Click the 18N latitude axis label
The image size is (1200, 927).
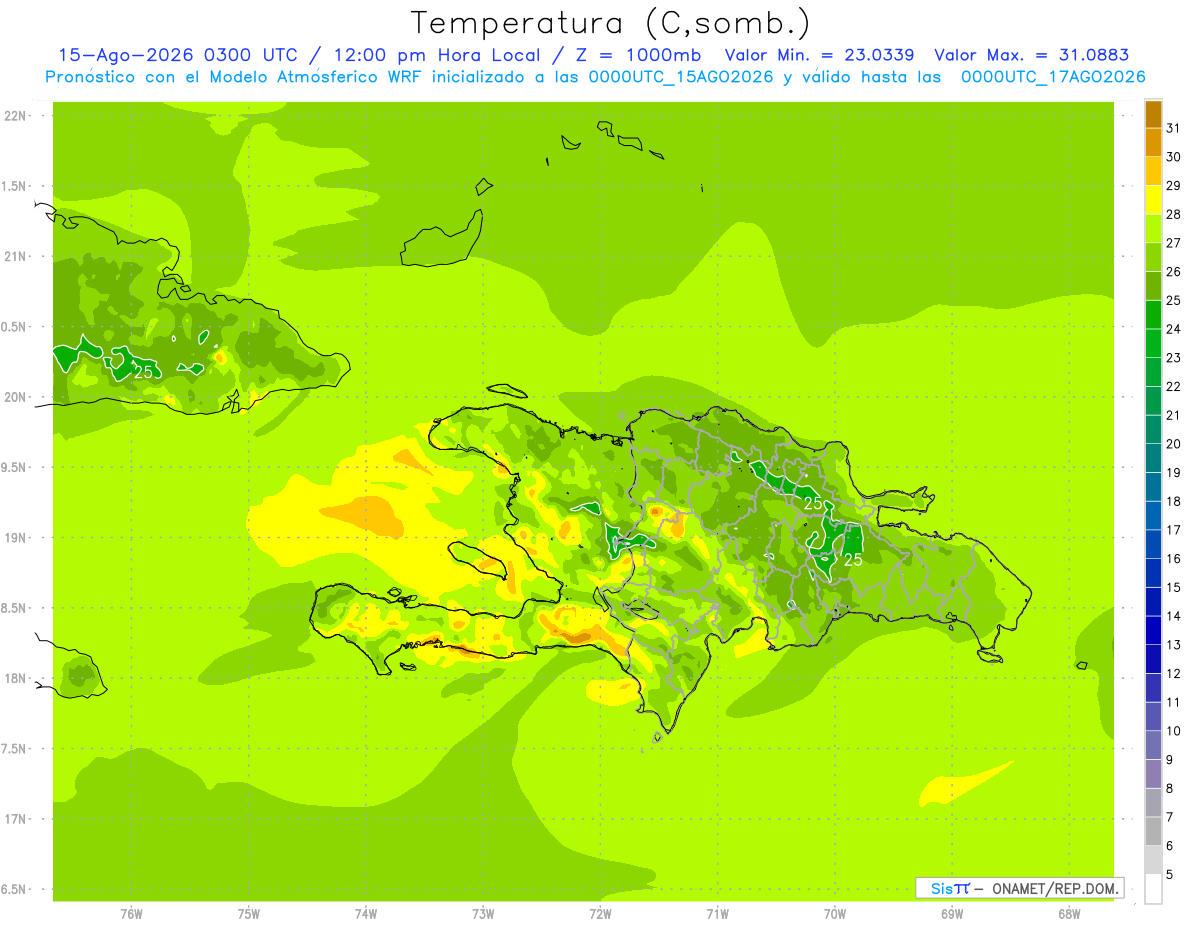pos(15,679)
